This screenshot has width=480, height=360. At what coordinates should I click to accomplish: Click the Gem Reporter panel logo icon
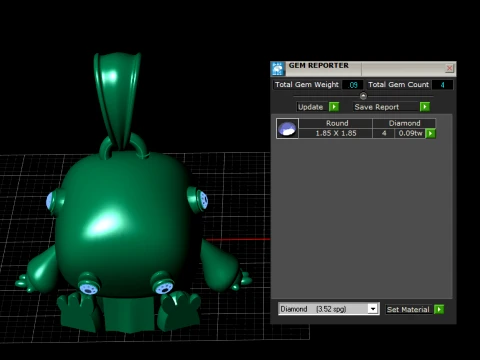[278, 69]
